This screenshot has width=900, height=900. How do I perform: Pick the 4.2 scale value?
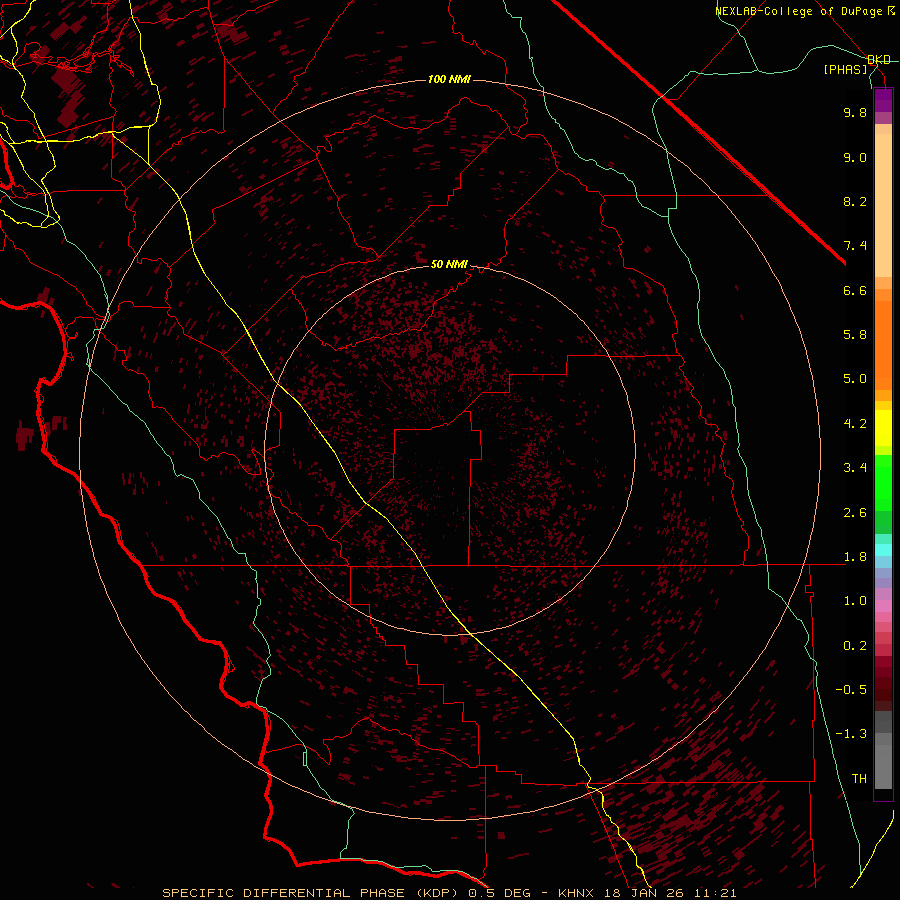click(855, 424)
